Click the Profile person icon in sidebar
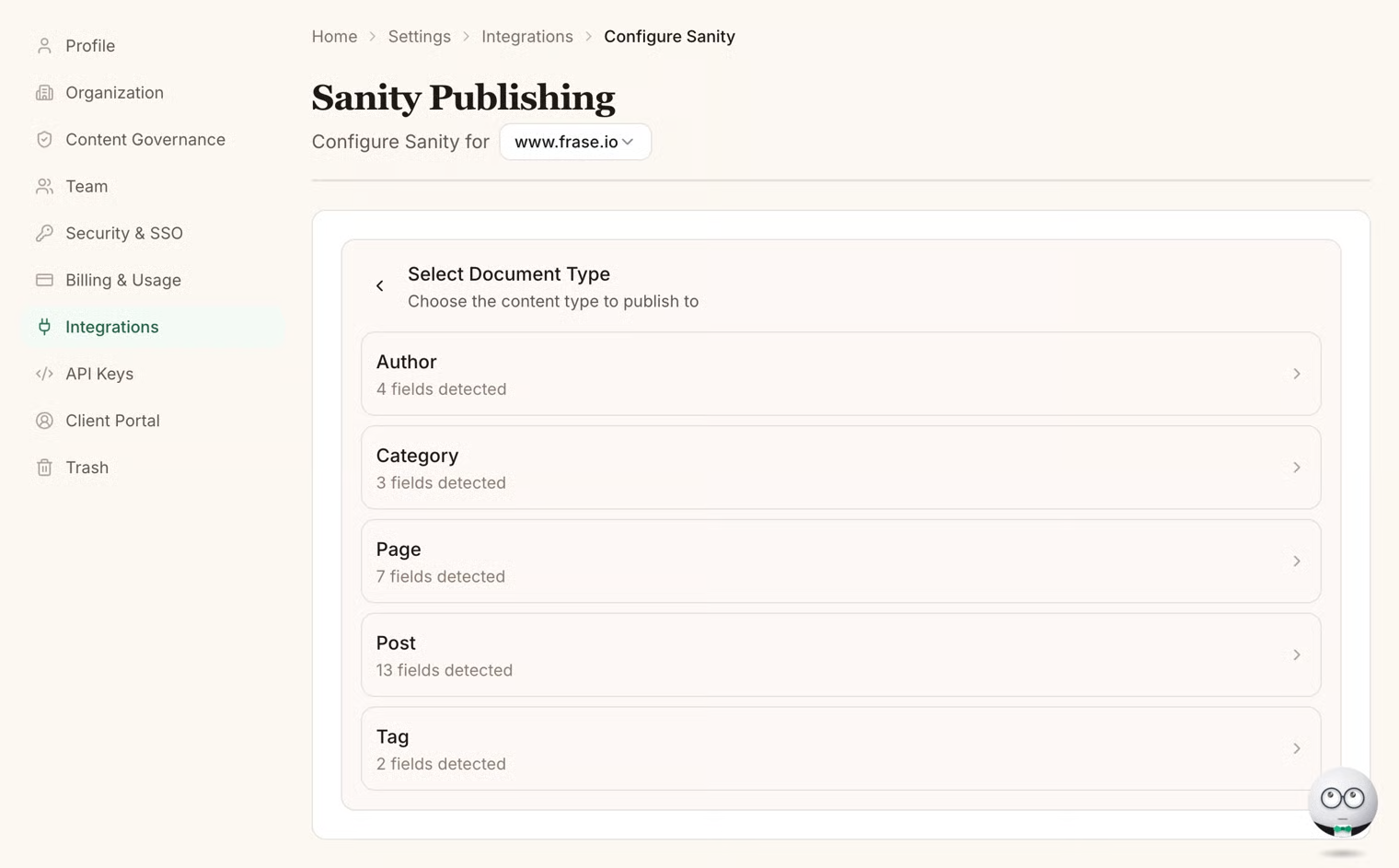The height and width of the screenshot is (868, 1399). tap(44, 46)
